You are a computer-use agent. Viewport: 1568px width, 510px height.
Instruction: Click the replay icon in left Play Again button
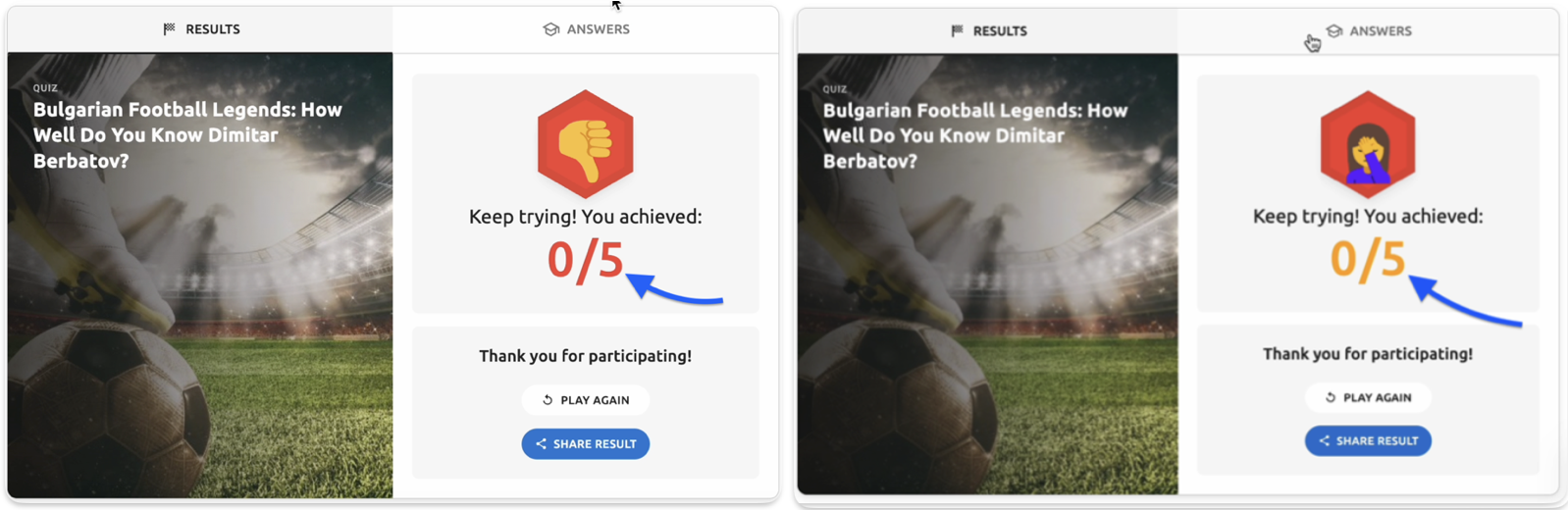548,400
